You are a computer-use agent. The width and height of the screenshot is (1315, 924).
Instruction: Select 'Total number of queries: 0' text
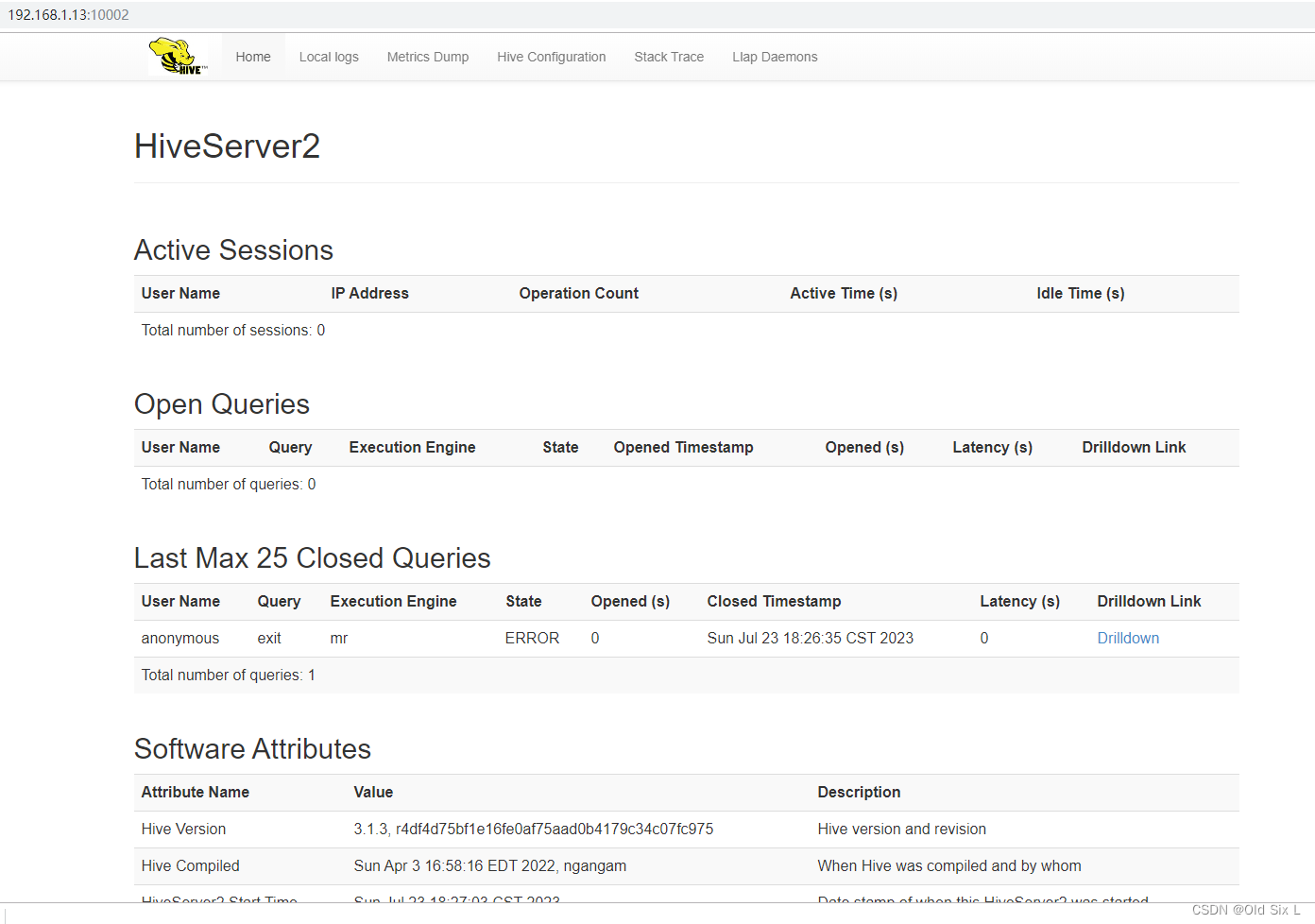pyautogui.click(x=229, y=485)
